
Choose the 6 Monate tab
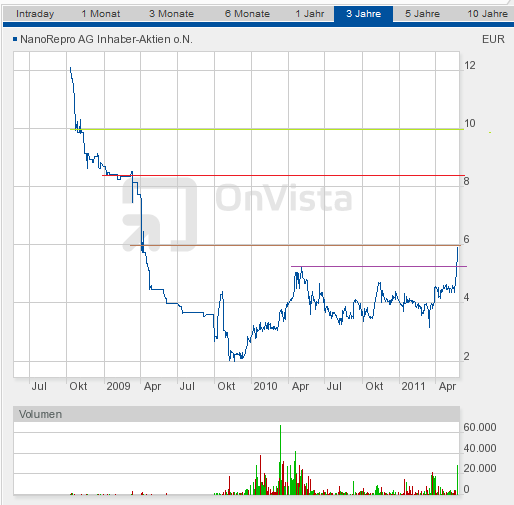click(x=247, y=14)
